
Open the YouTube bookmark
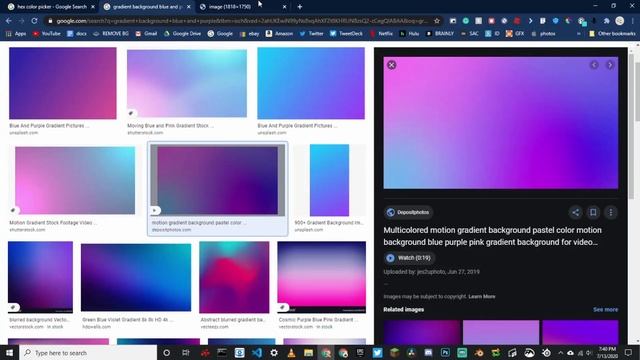[x=47, y=33]
